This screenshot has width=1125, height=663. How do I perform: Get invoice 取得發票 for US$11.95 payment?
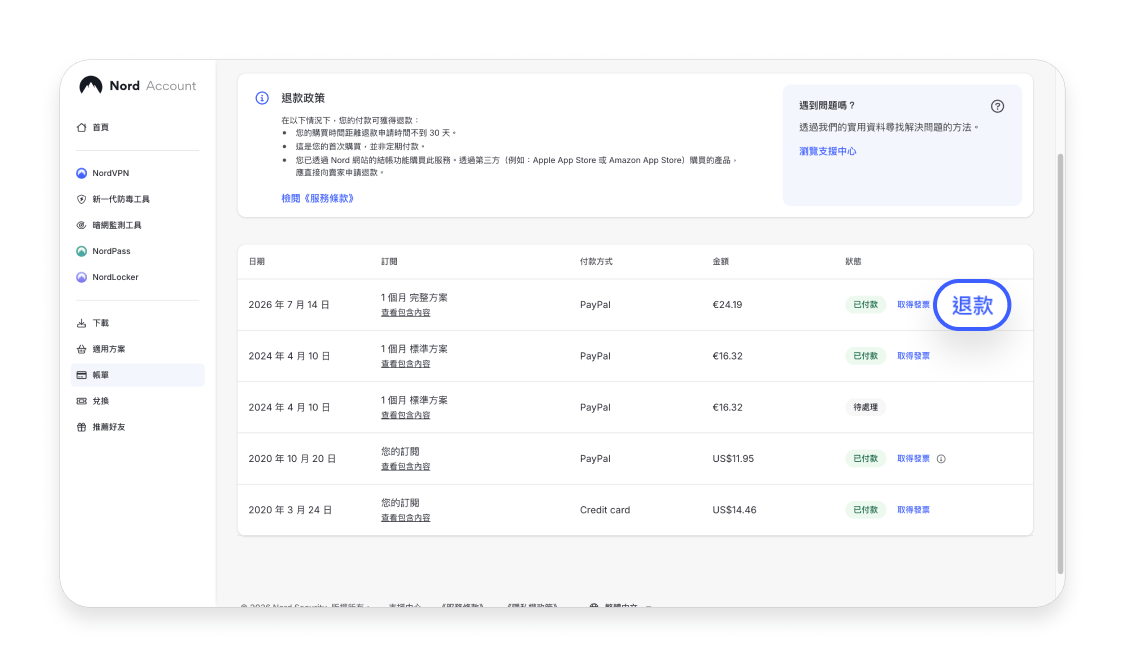pos(913,459)
